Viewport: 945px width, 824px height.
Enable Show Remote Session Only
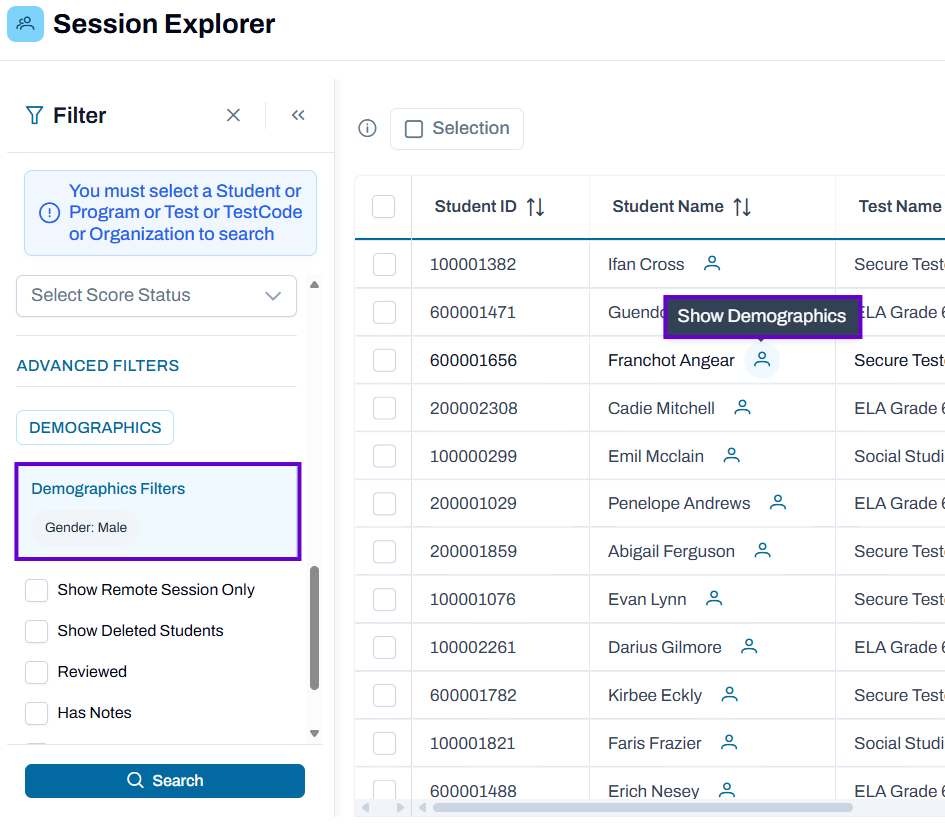36,590
